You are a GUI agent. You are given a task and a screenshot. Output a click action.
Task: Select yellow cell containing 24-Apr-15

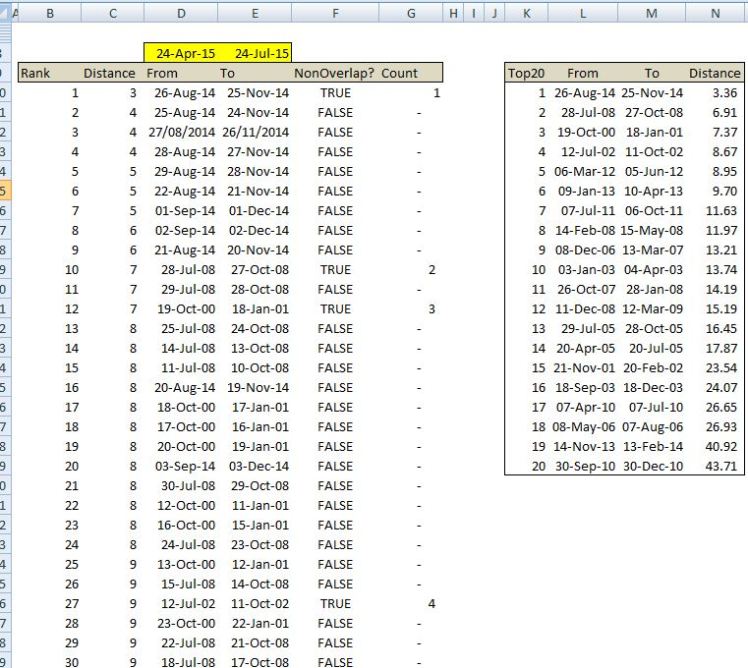[x=181, y=53]
